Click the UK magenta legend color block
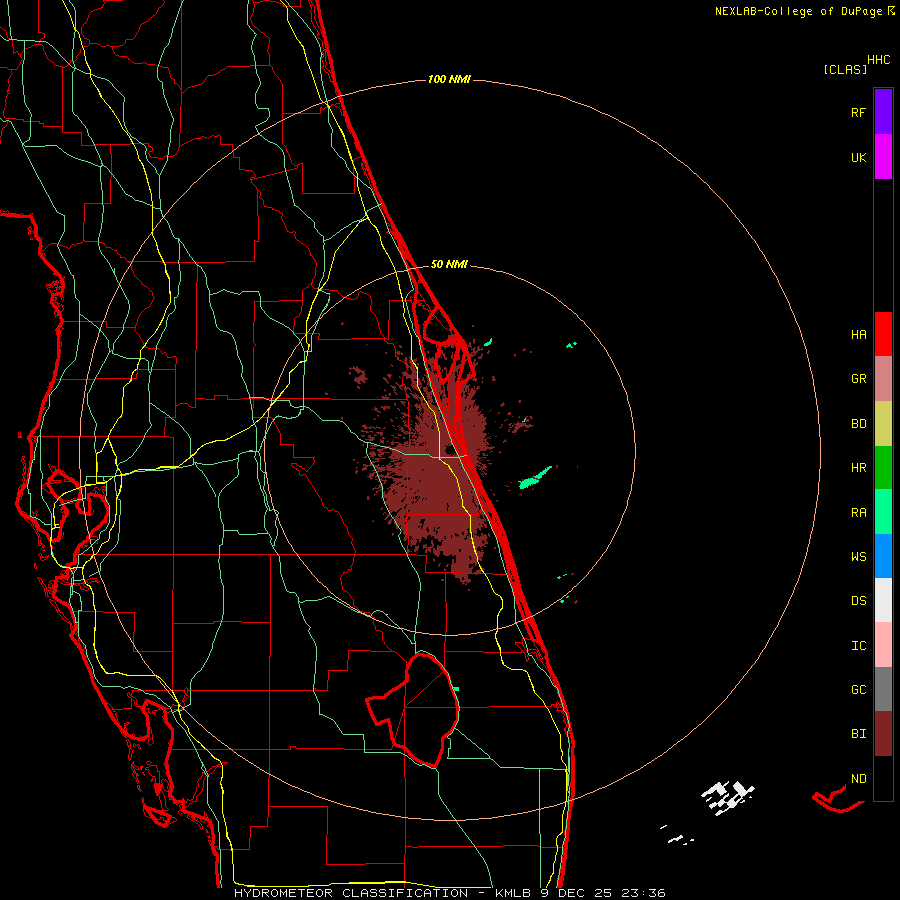900x900 pixels. pos(883,157)
